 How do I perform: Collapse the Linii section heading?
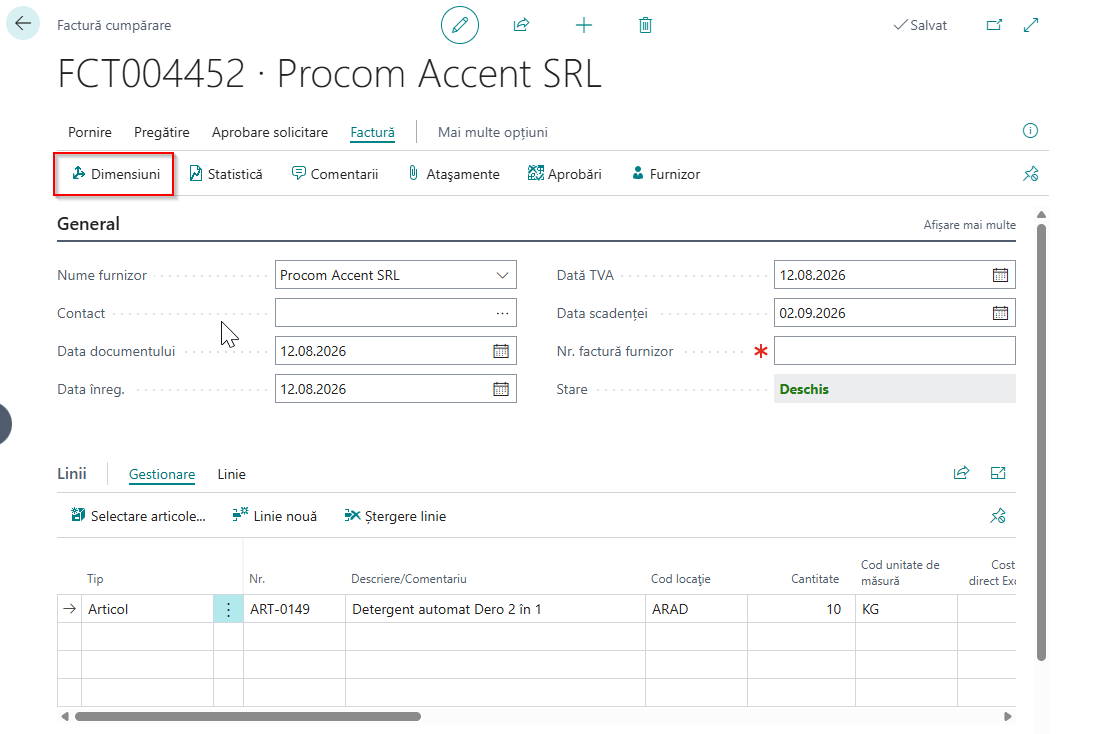pyautogui.click(x=72, y=474)
